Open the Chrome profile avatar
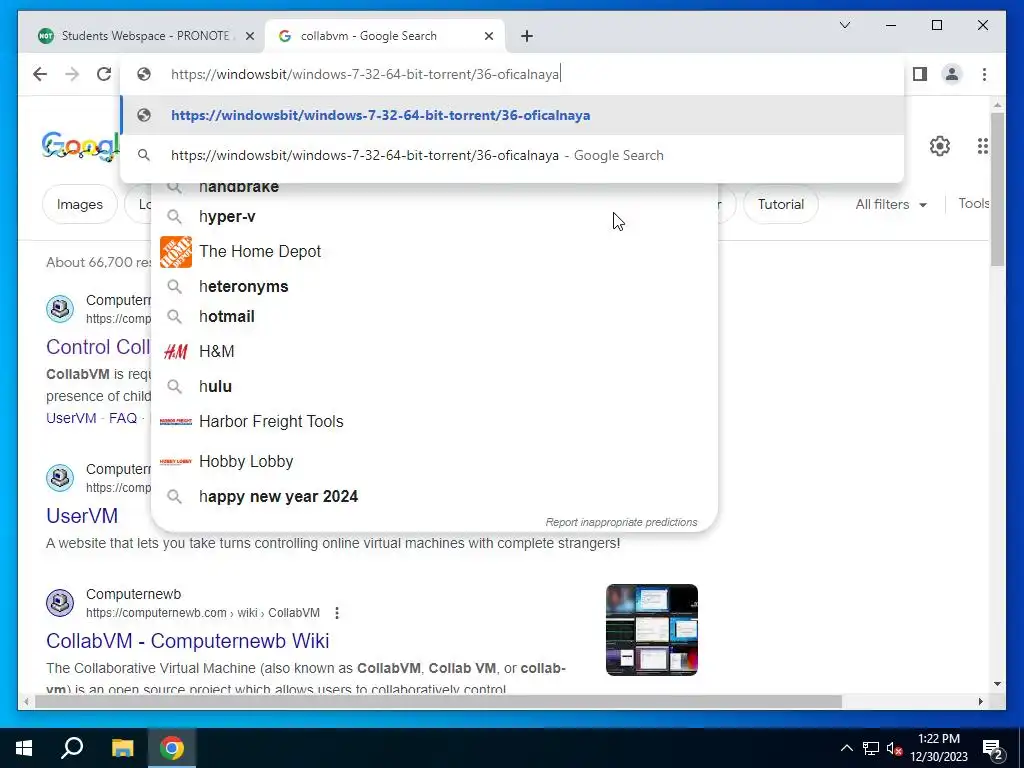Screen dimensions: 1024x768 click(952, 74)
